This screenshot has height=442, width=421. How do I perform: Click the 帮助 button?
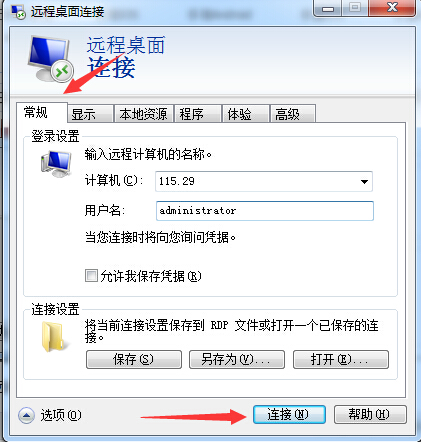[370, 415]
